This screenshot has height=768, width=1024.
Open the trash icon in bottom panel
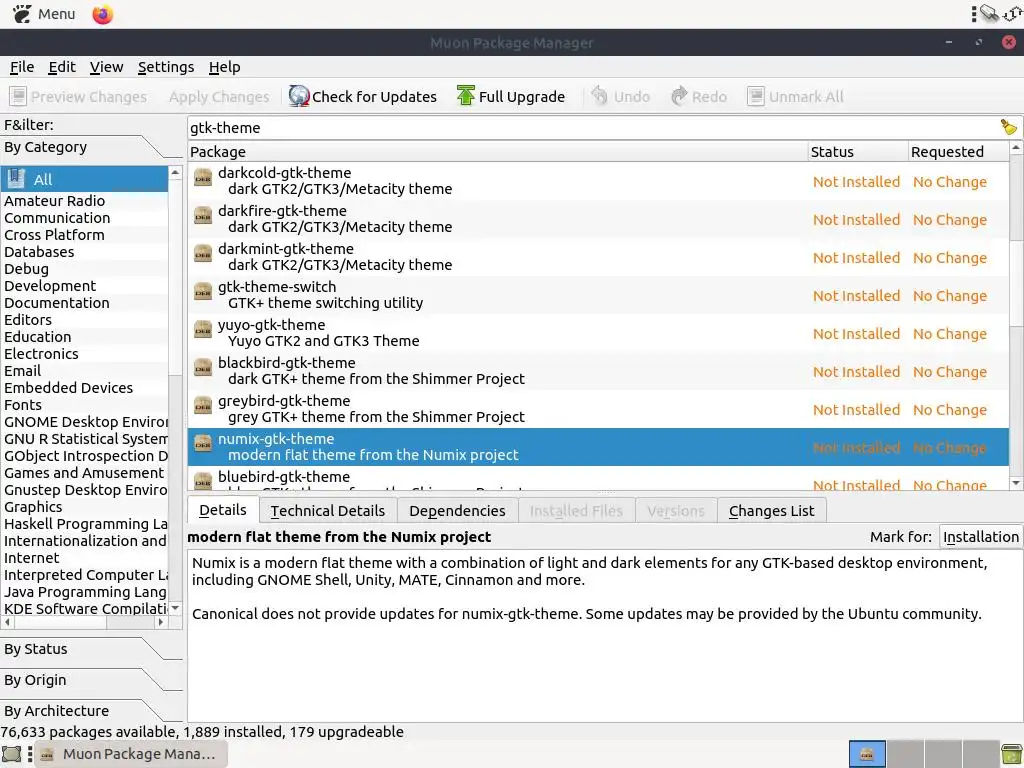click(x=1012, y=754)
